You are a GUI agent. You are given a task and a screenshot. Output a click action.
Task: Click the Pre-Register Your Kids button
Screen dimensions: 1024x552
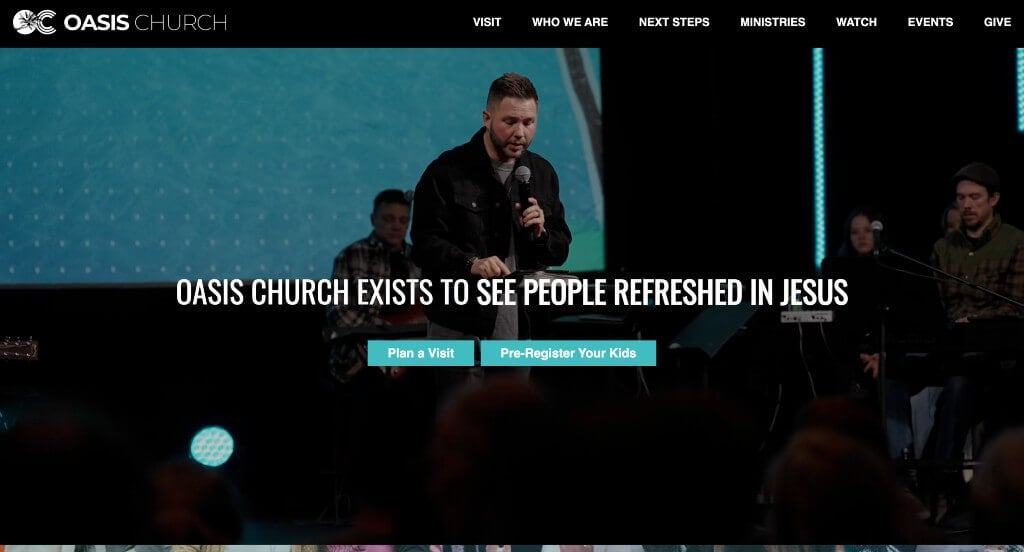coord(568,353)
